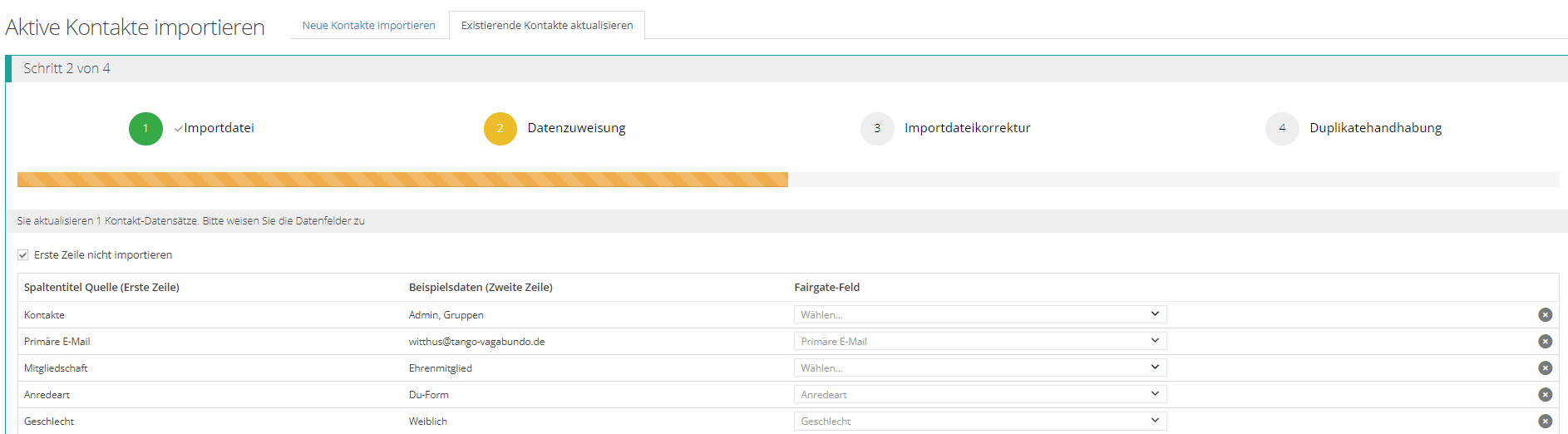The height and width of the screenshot is (434, 1568).
Task: Click the yellow step 2 circle
Action: [x=500, y=129]
